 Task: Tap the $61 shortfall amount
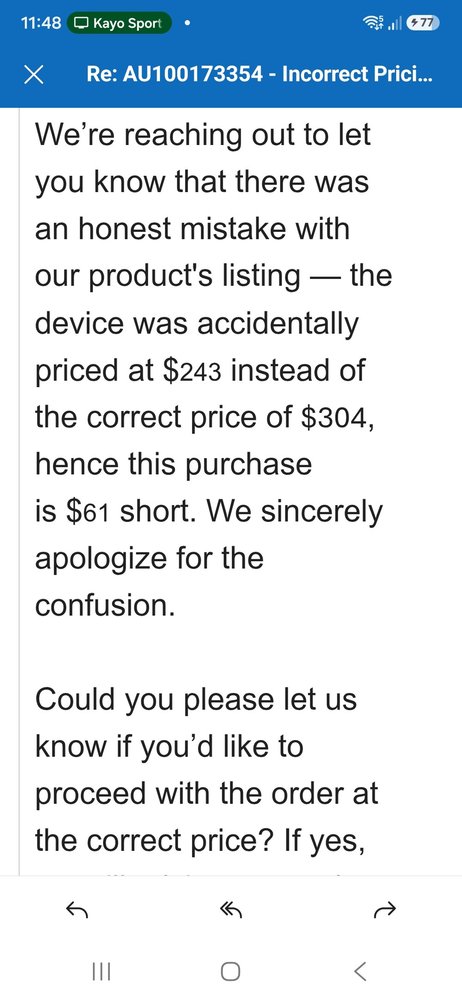[x=90, y=513]
